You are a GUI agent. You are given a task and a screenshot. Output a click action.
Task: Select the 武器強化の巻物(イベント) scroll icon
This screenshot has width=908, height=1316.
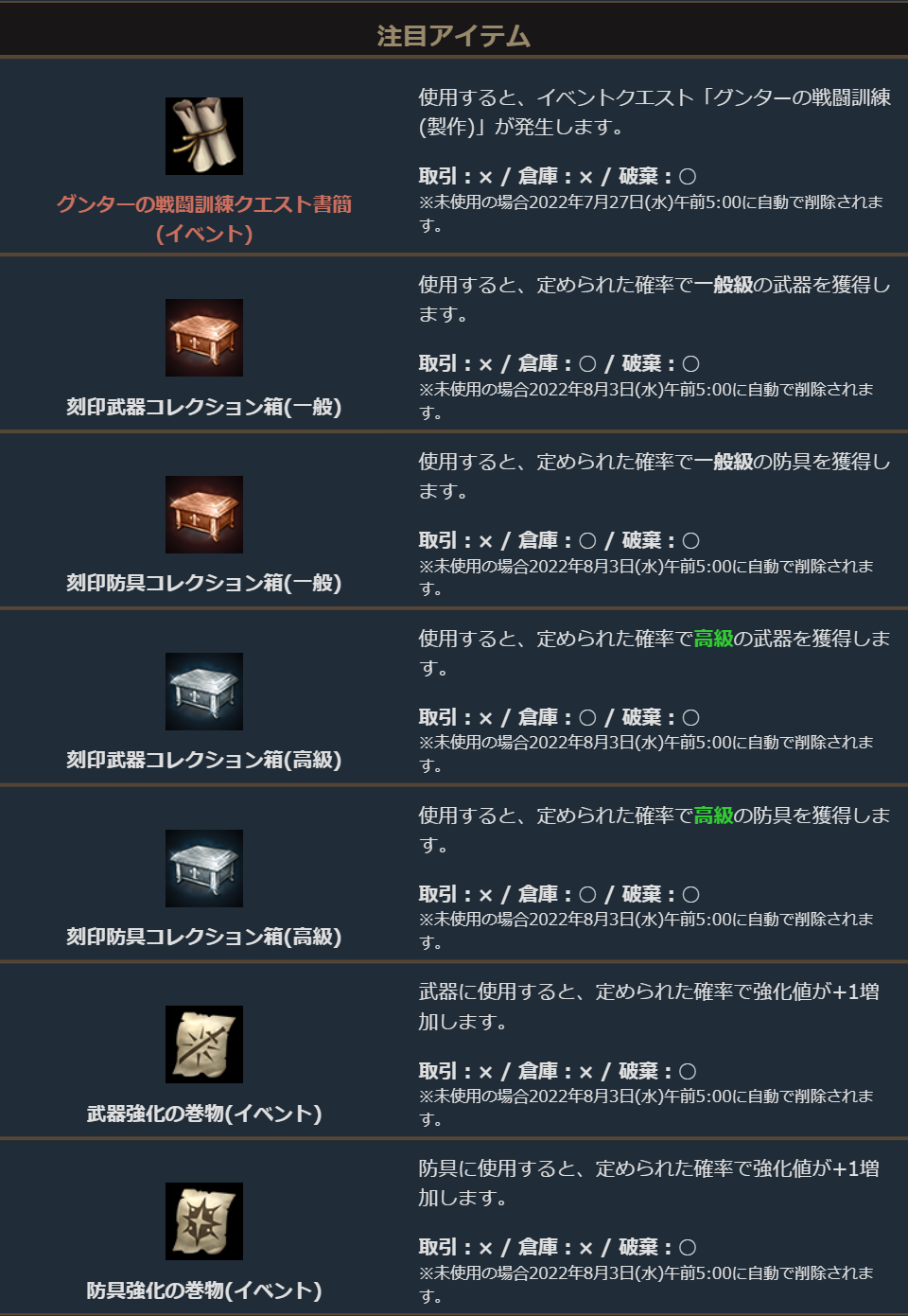pyautogui.click(x=204, y=1044)
